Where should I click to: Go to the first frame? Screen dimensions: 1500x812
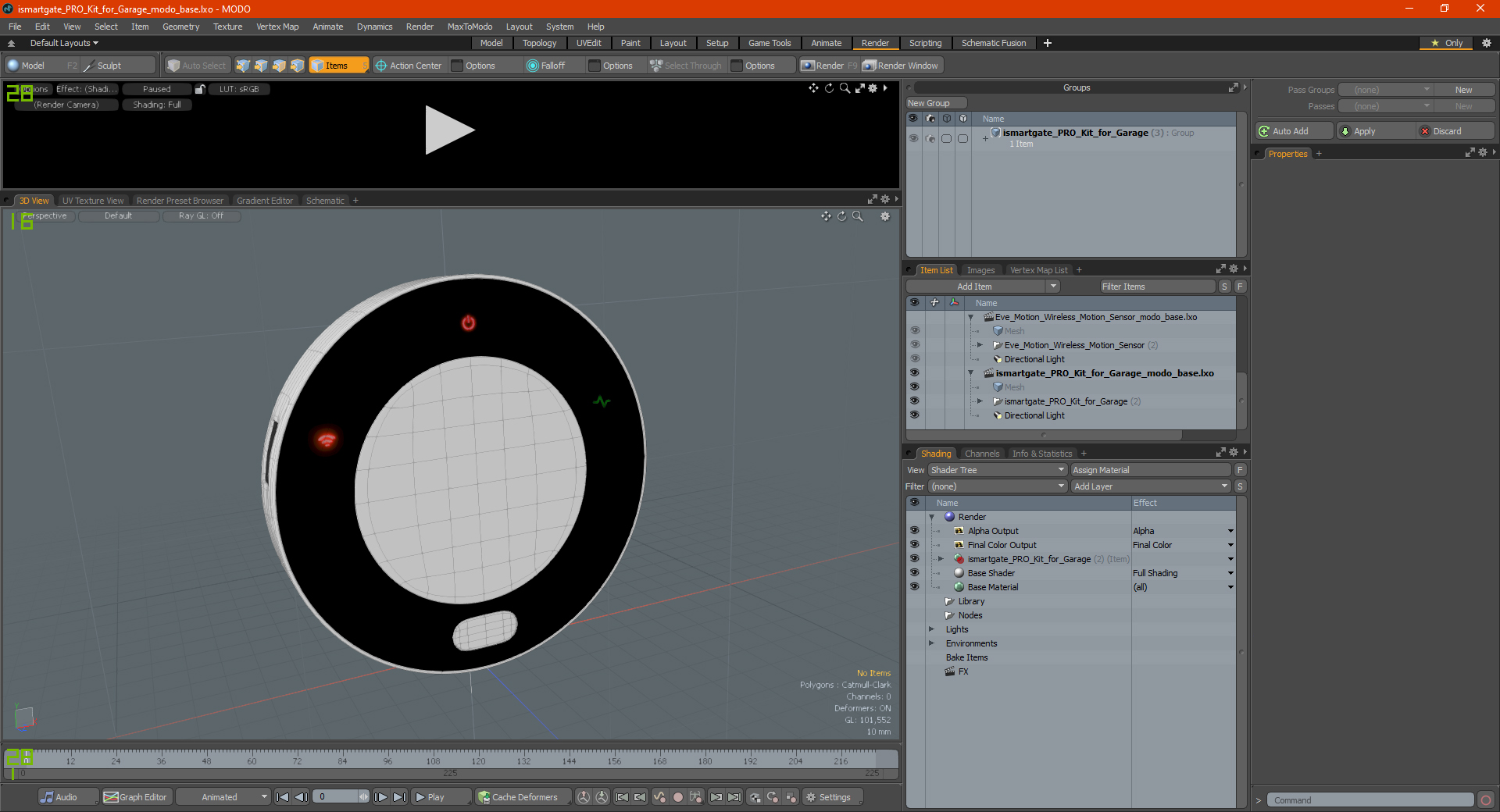(283, 797)
